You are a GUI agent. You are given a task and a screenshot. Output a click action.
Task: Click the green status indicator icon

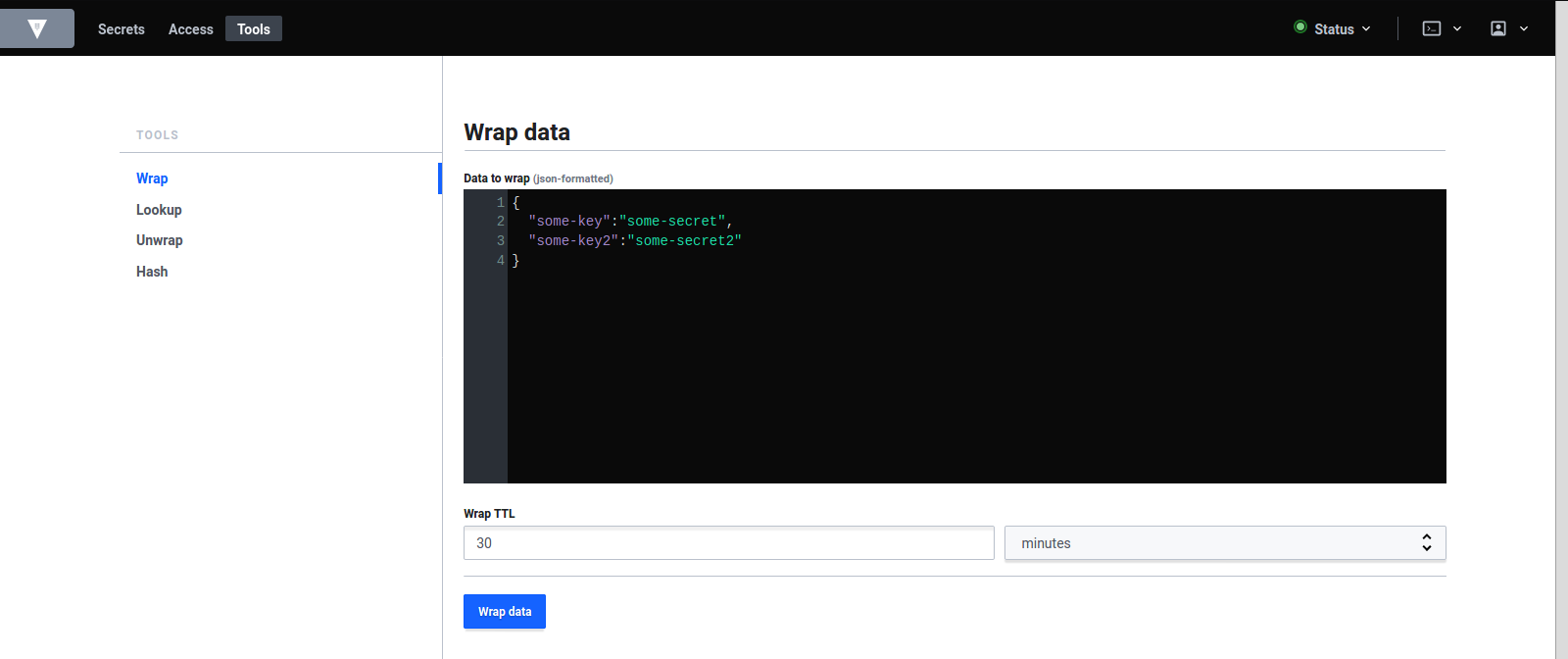click(x=1300, y=27)
